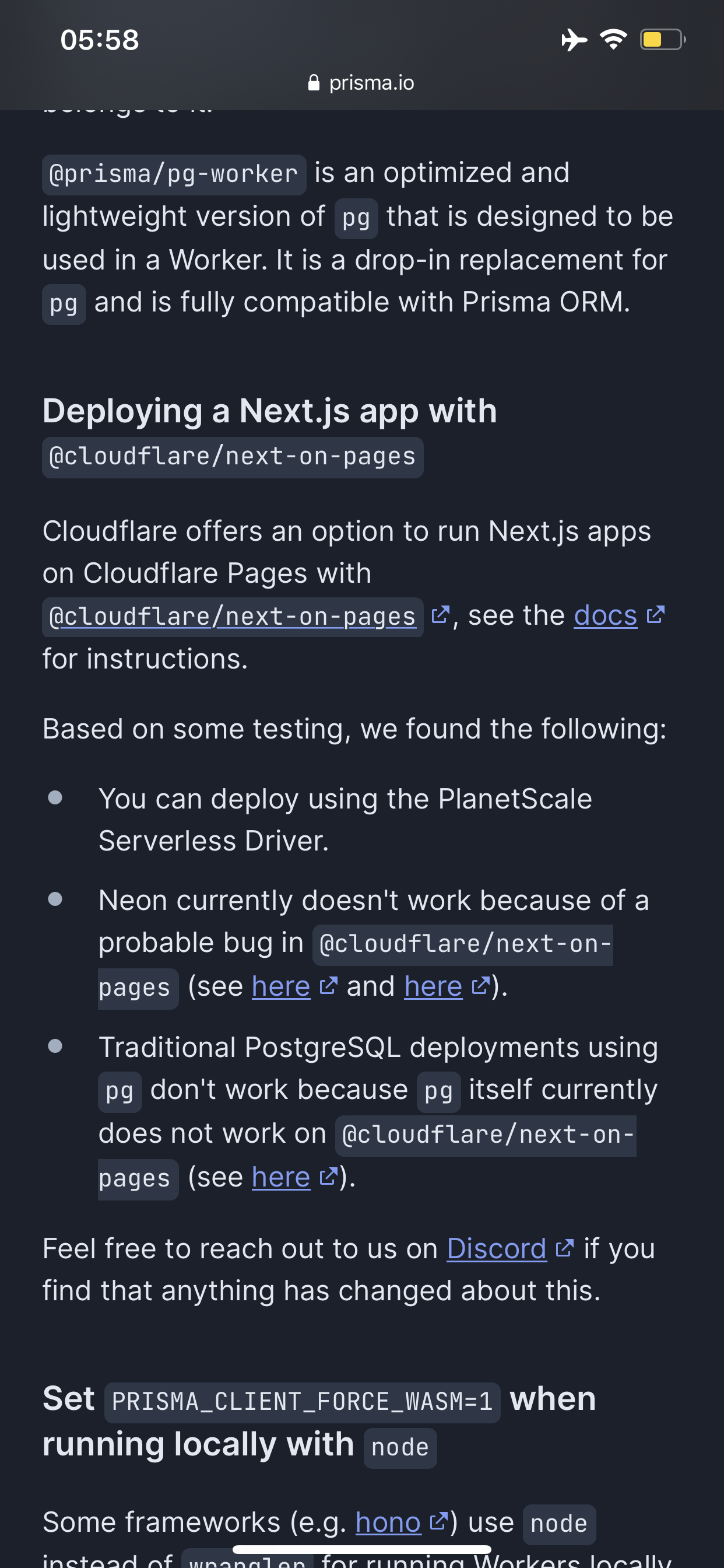Open the Discord link
This screenshot has width=724, height=1568.
pyautogui.click(x=497, y=1249)
